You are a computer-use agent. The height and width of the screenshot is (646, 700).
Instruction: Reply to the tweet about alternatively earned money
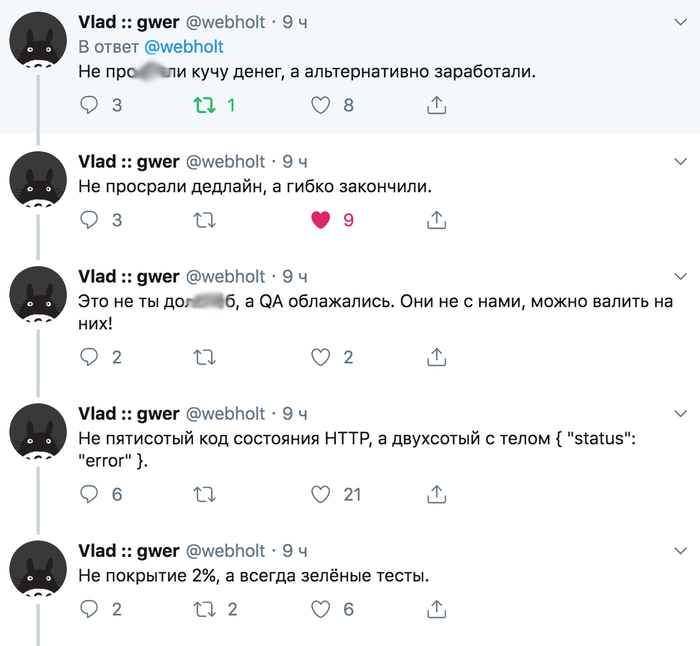tap(89, 104)
